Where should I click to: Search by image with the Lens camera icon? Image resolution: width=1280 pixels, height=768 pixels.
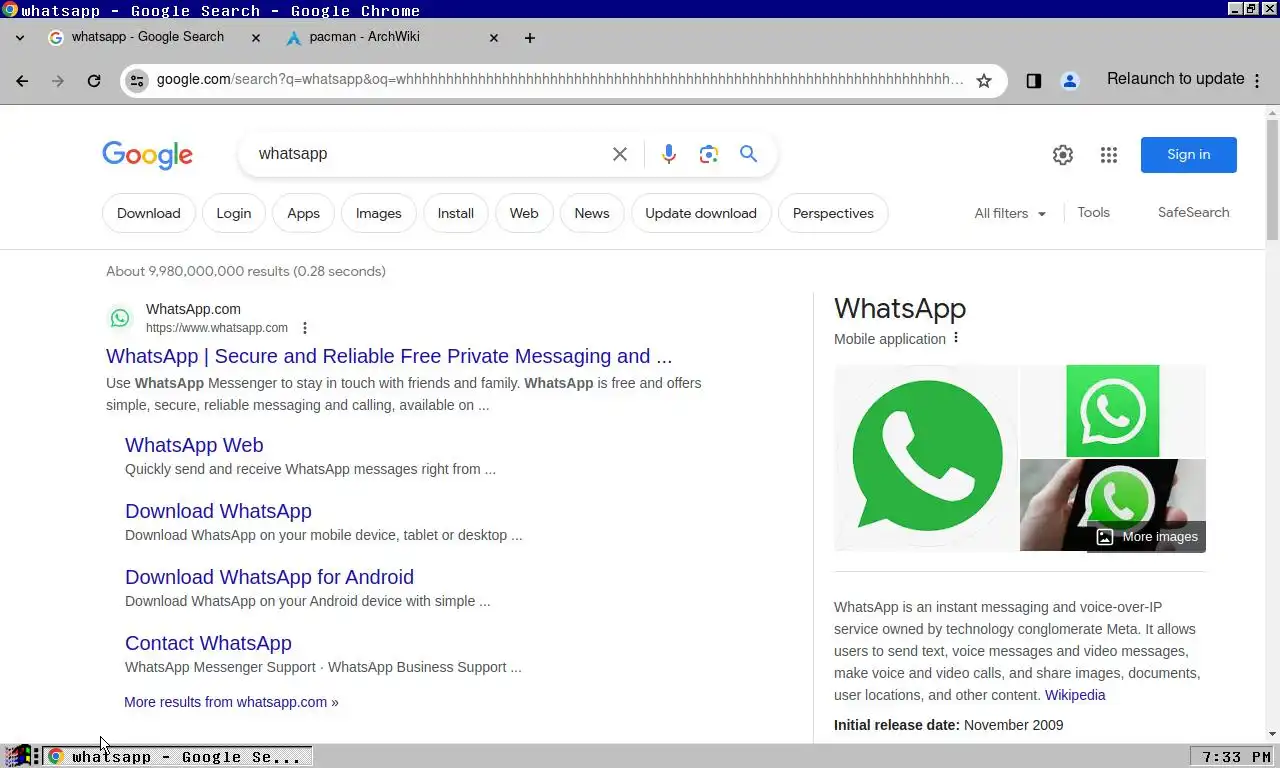tap(709, 154)
